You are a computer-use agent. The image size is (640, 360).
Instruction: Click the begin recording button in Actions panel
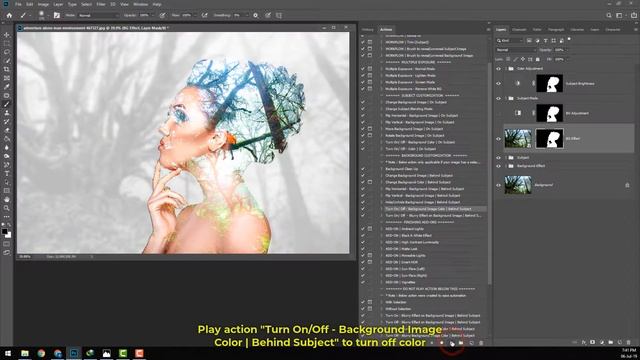click(x=441, y=343)
